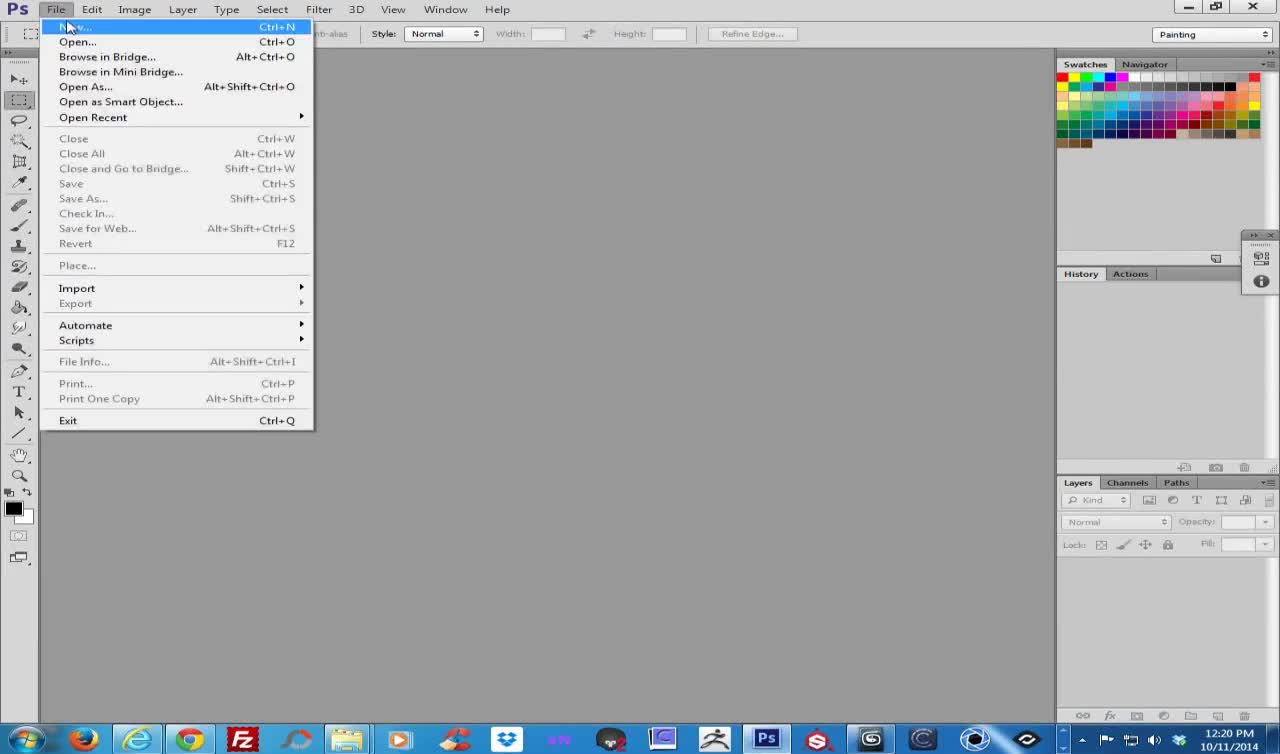Select the Crop tool

pos(19,162)
